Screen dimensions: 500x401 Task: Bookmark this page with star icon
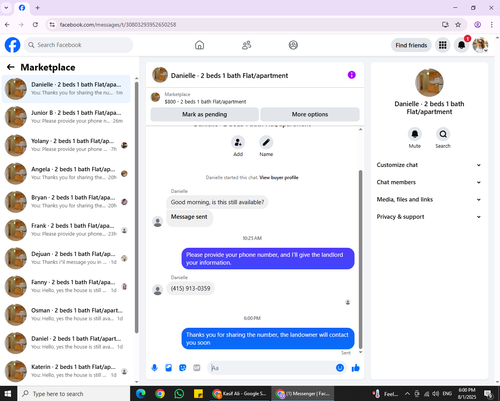tap(458, 25)
